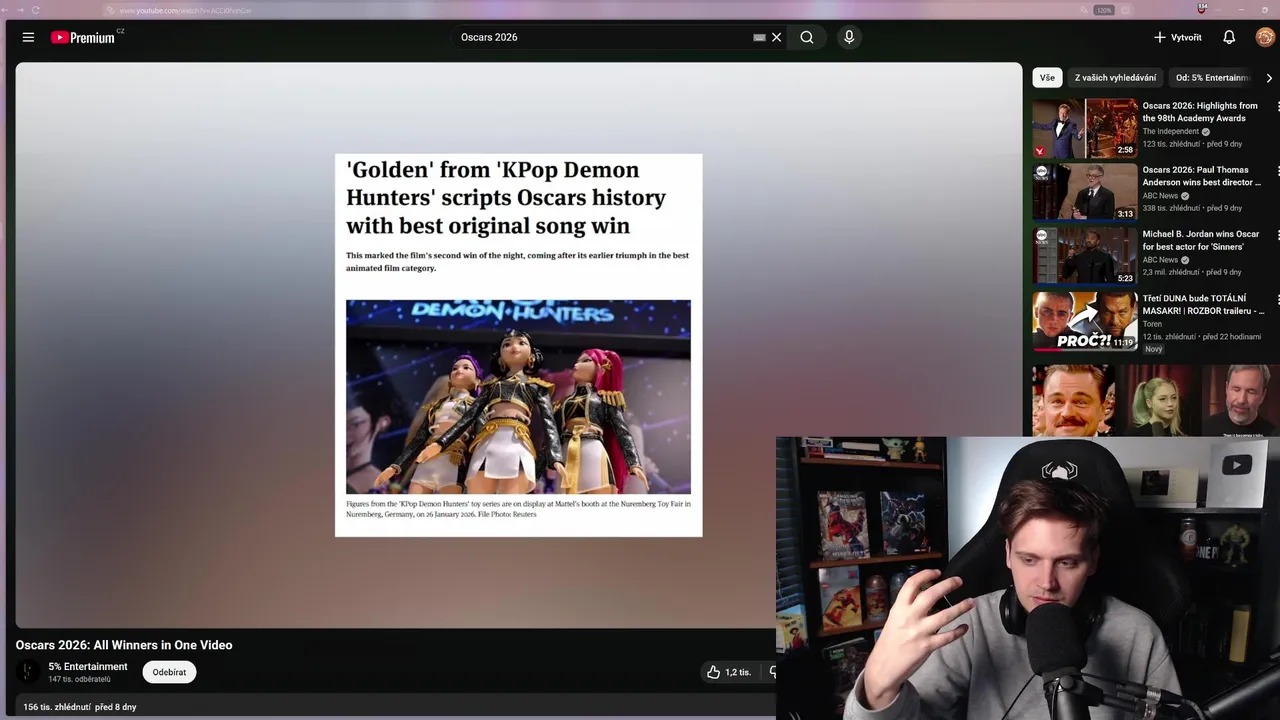Reload the page with browser refresh icon
This screenshot has width=1280, height=720.
[36, 10]
